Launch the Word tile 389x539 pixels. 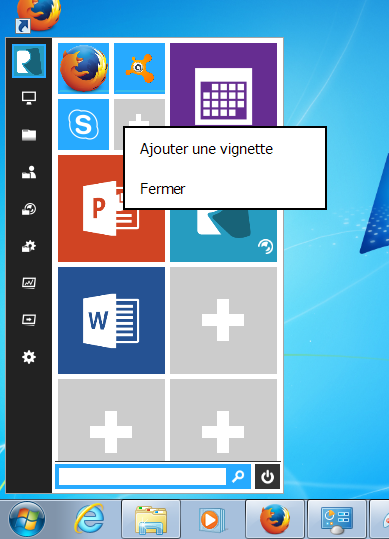111,320
